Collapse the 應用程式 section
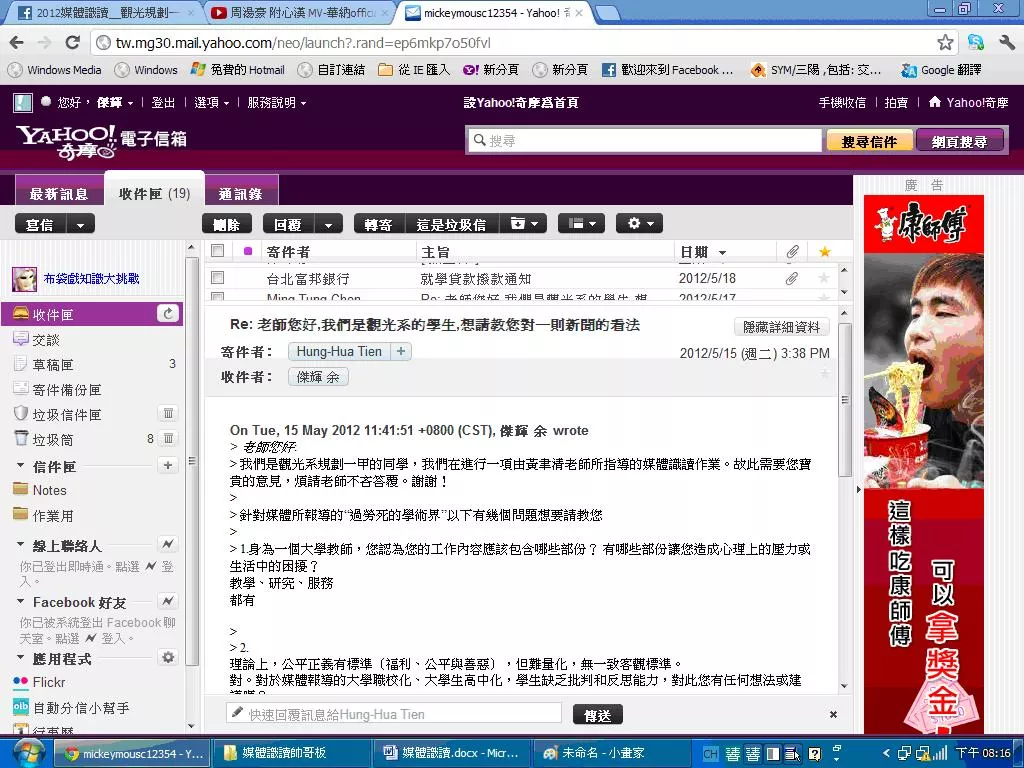1024x768 pixels. click(20, 657)
